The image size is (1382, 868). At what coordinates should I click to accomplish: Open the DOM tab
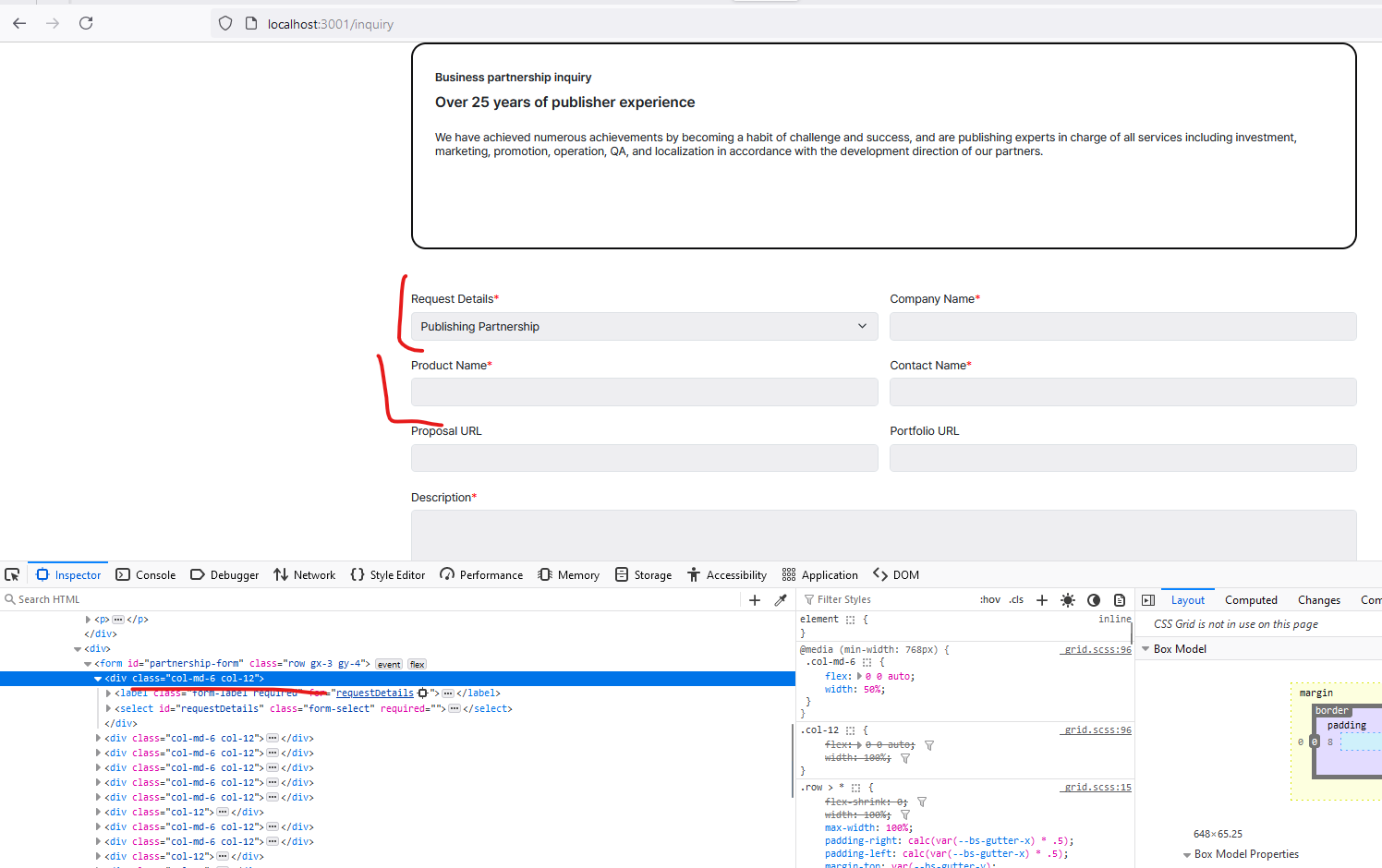click(x=896, y=574)
